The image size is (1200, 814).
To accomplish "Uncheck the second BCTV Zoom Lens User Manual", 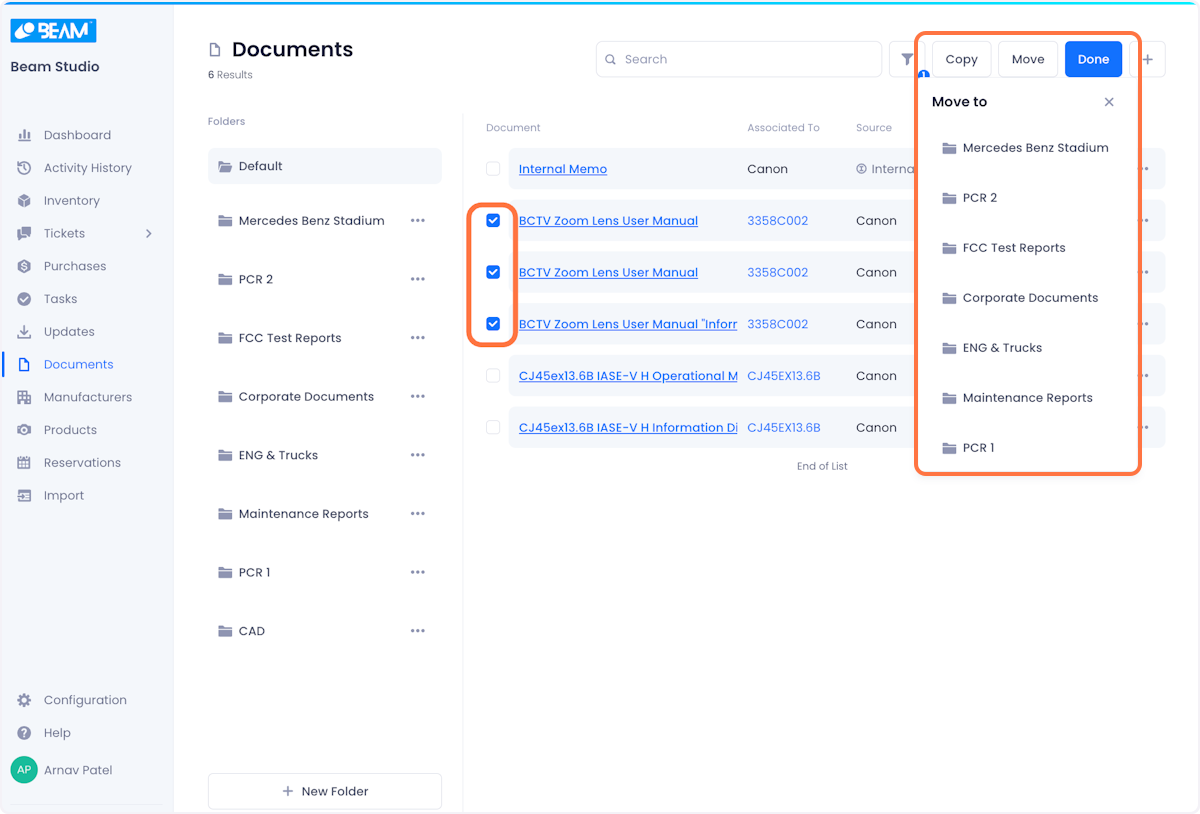I will pos(493,272).
